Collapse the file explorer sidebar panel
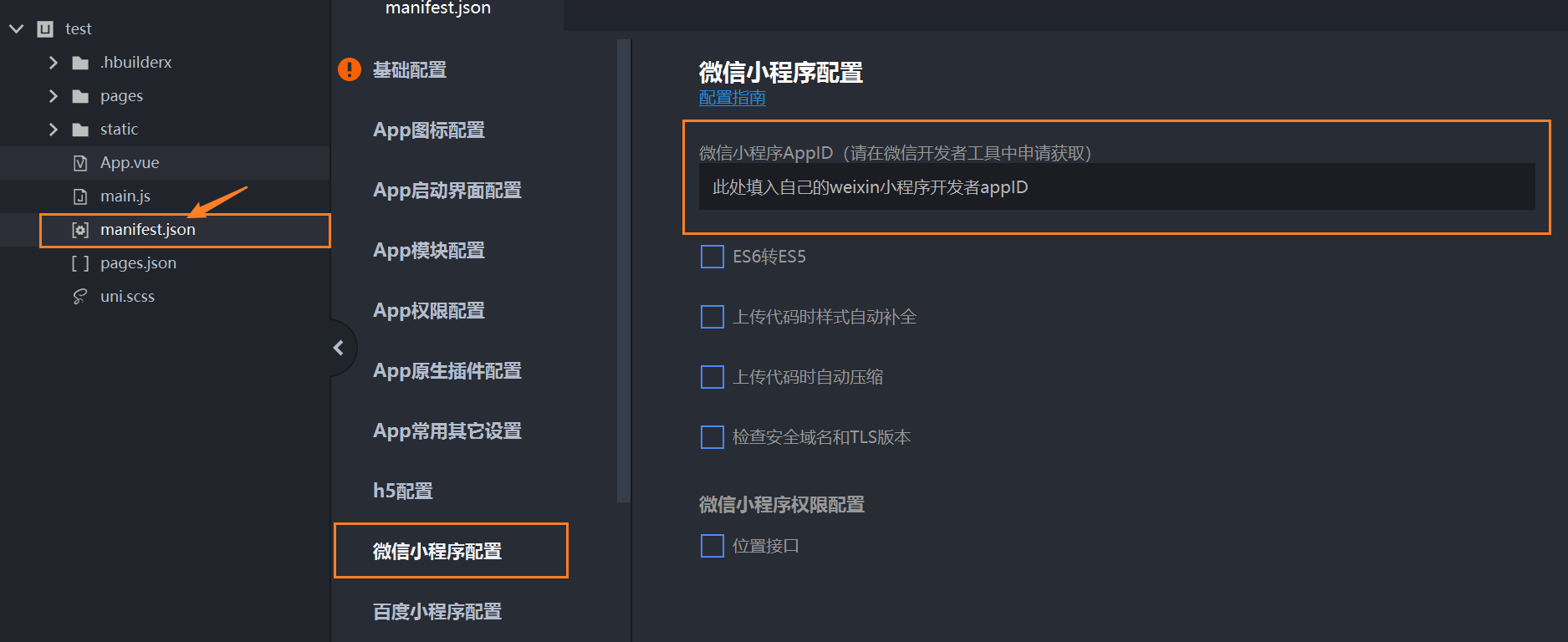The height and width of the screenshot is (642, 1568). coord(339,348)
